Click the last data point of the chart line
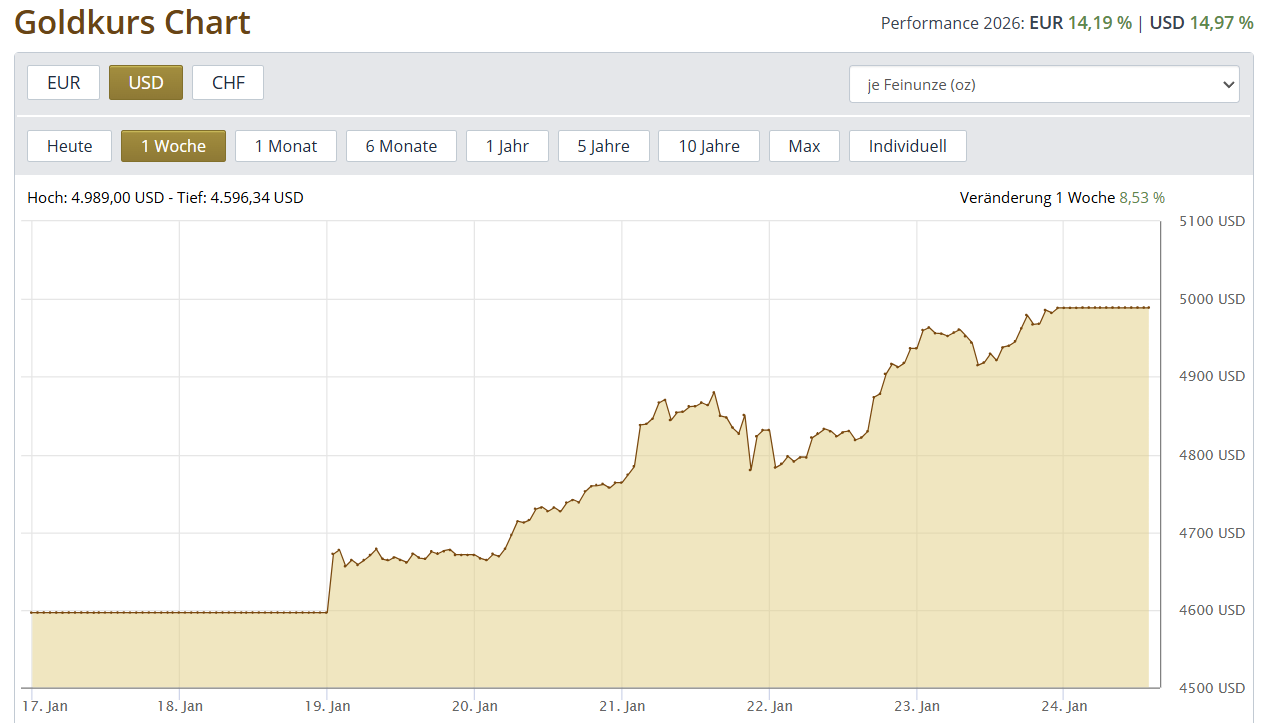 [1148, 307]
